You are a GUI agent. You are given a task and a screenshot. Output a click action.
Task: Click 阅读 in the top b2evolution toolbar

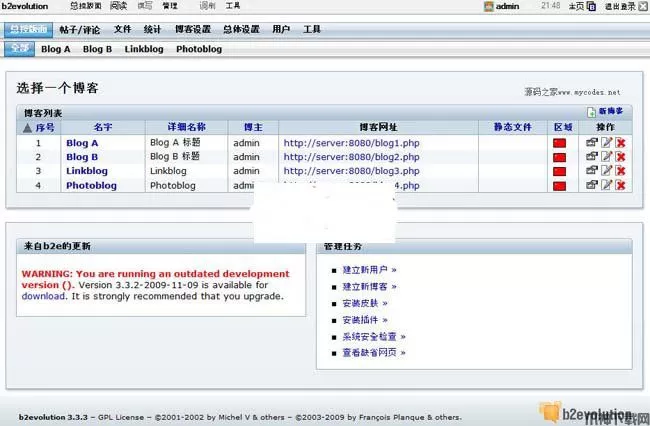(119, 6)
